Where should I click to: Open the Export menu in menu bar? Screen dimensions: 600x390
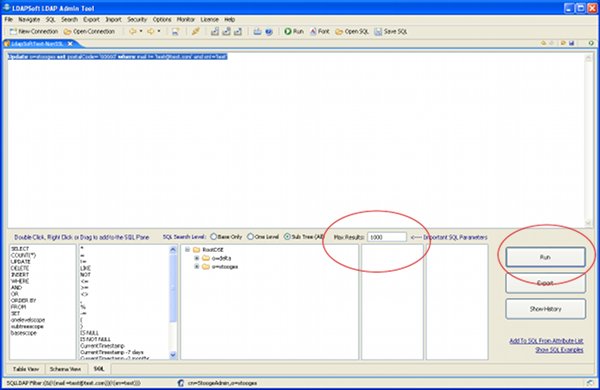coord(91,20)
